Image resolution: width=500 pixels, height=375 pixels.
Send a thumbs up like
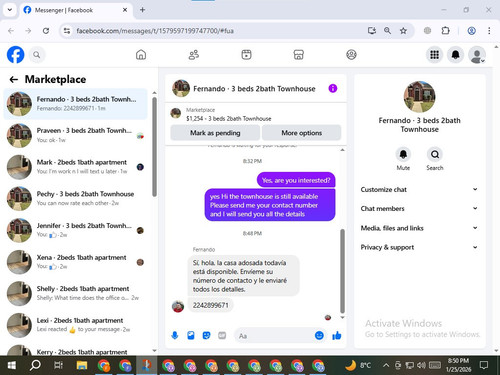pyautogui.click(x=337, y=335)
